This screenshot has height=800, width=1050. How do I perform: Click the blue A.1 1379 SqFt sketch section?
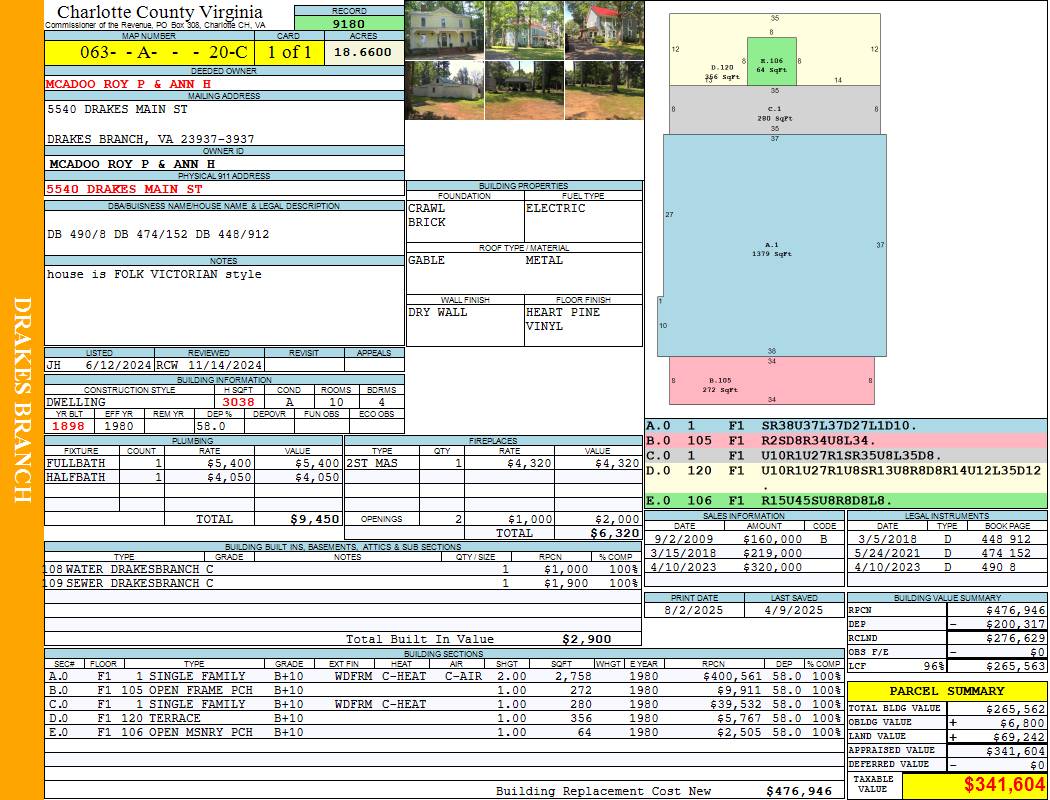pos(772,245)
